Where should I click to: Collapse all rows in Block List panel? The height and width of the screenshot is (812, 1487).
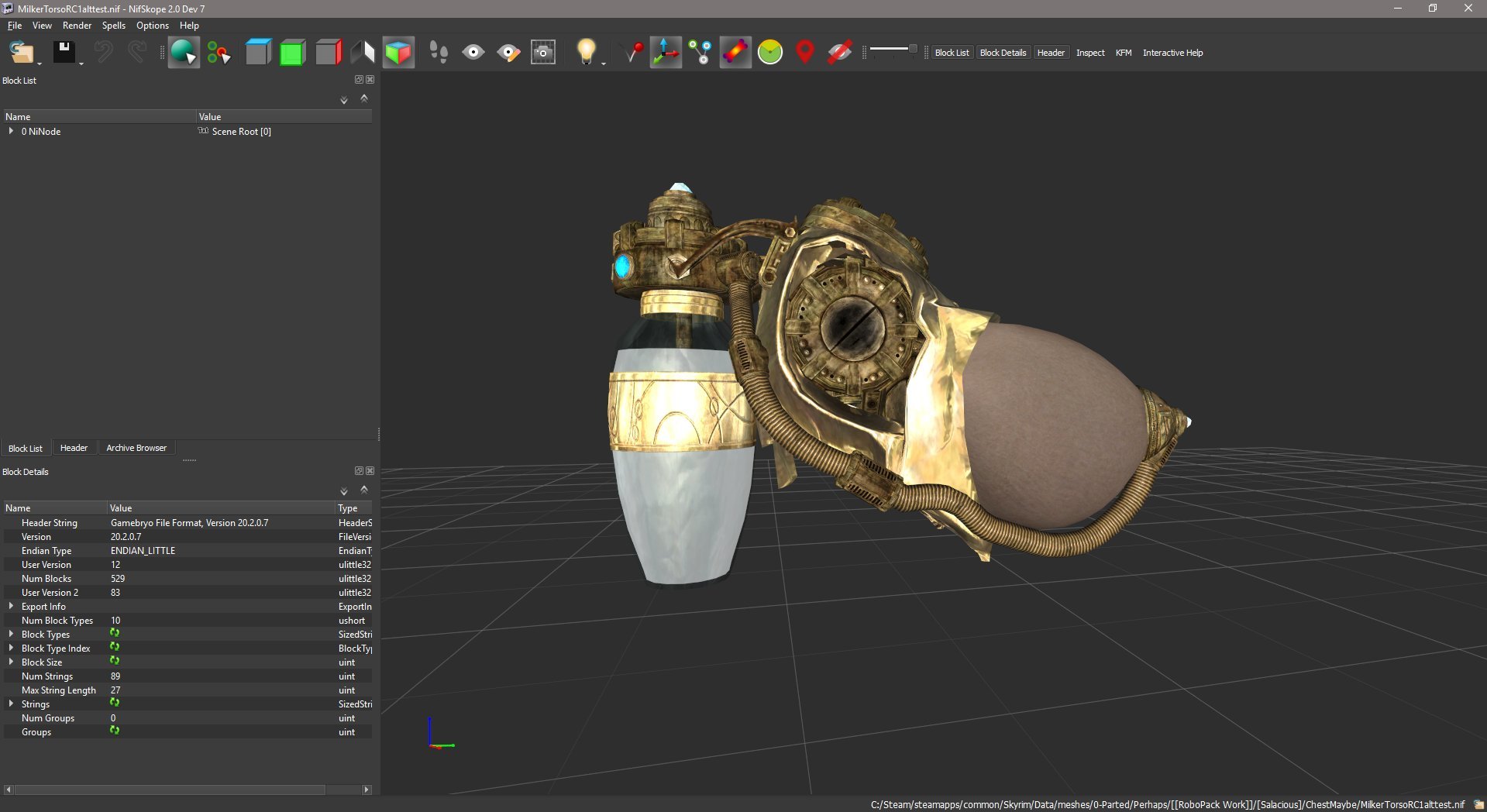[364, 98]
